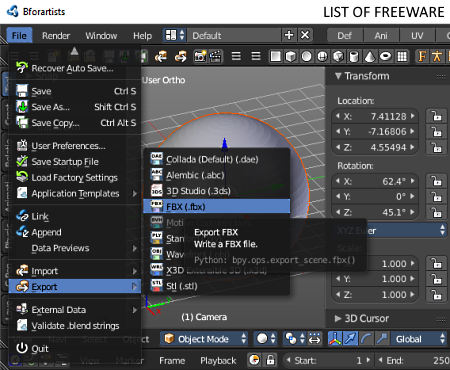
Task: Choose Alembic (.abc) export
Action: (x=217, y=175)
